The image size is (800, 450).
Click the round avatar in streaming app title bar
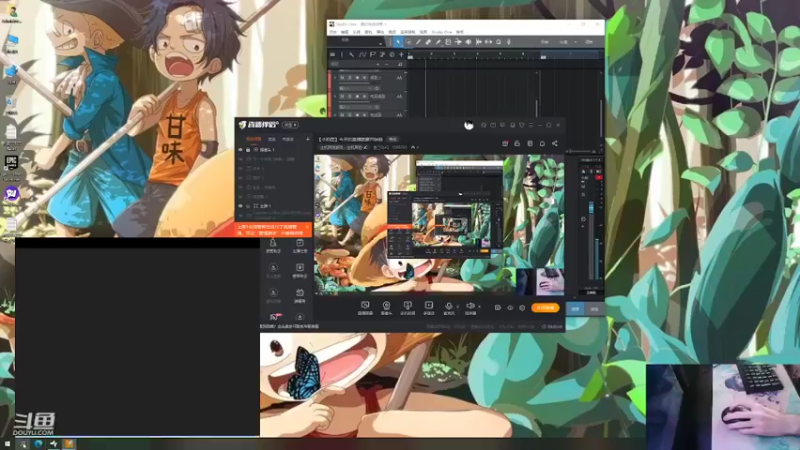point(469,126)
